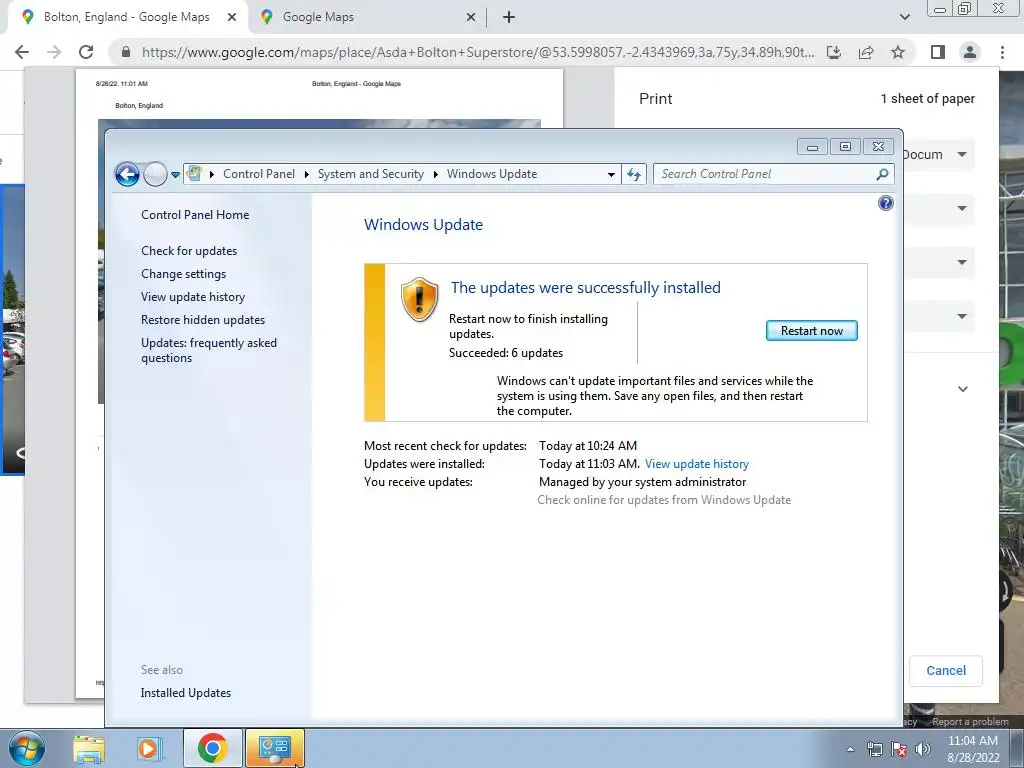Click the refresh button beside address bar
This screenshot has height=768, width=1024.
point(634,174)
